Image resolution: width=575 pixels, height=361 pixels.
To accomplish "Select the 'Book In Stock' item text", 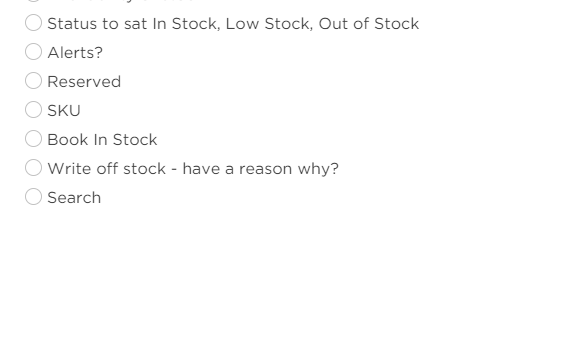I will pyautogui.click(x=102, y=140).
